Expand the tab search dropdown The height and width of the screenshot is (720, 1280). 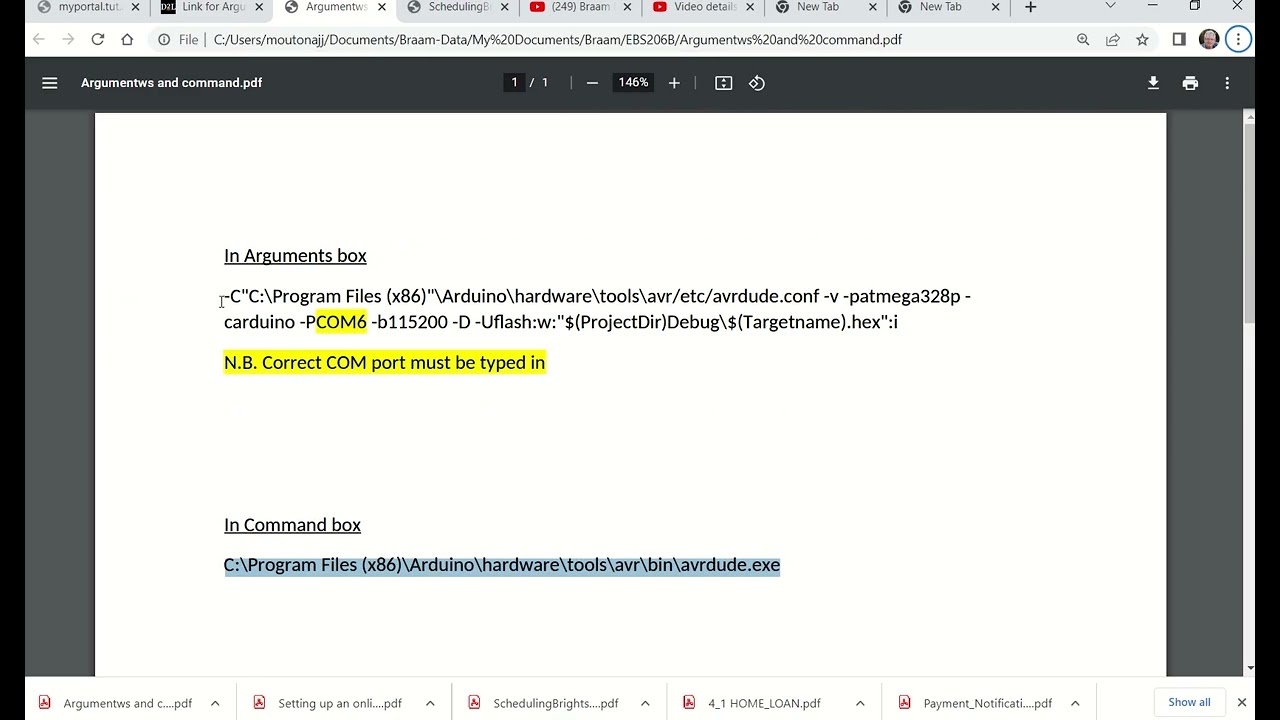coord(1110,6)
